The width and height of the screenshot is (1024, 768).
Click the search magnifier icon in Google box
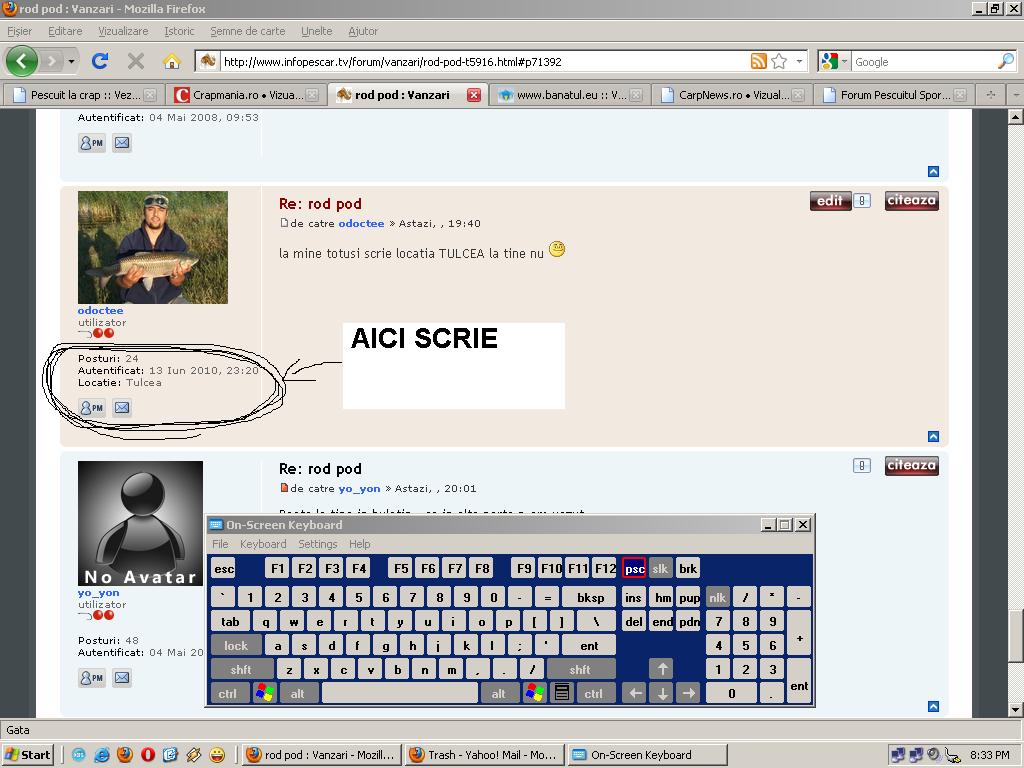(1005, 61)
